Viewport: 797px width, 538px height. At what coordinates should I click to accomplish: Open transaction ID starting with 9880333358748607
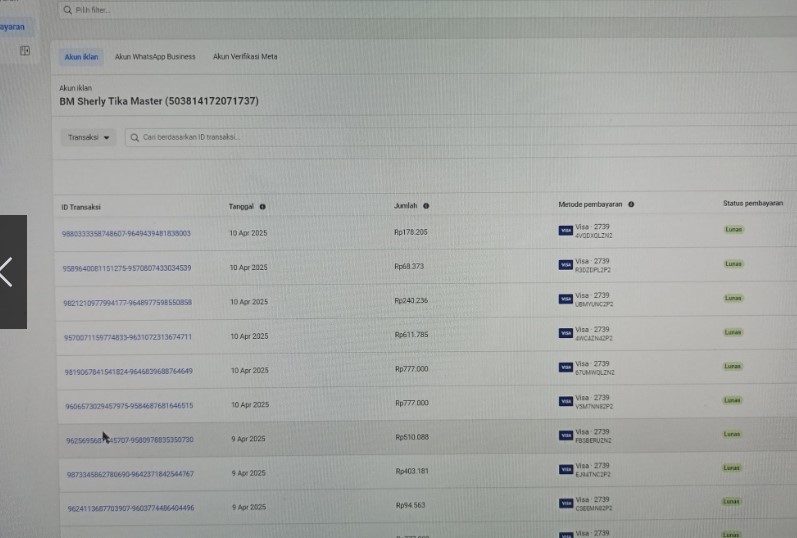click(126, 233)
